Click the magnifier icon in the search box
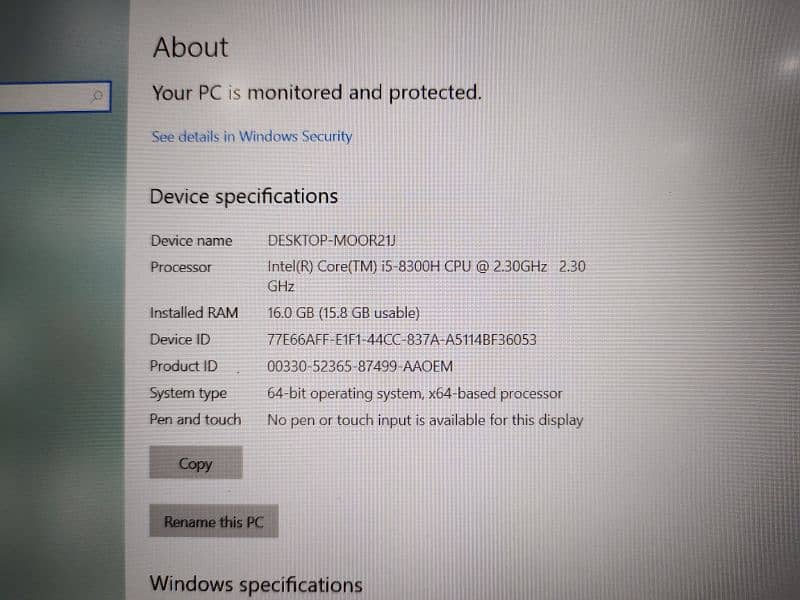The image size is (800, 600). coord(96,95)
